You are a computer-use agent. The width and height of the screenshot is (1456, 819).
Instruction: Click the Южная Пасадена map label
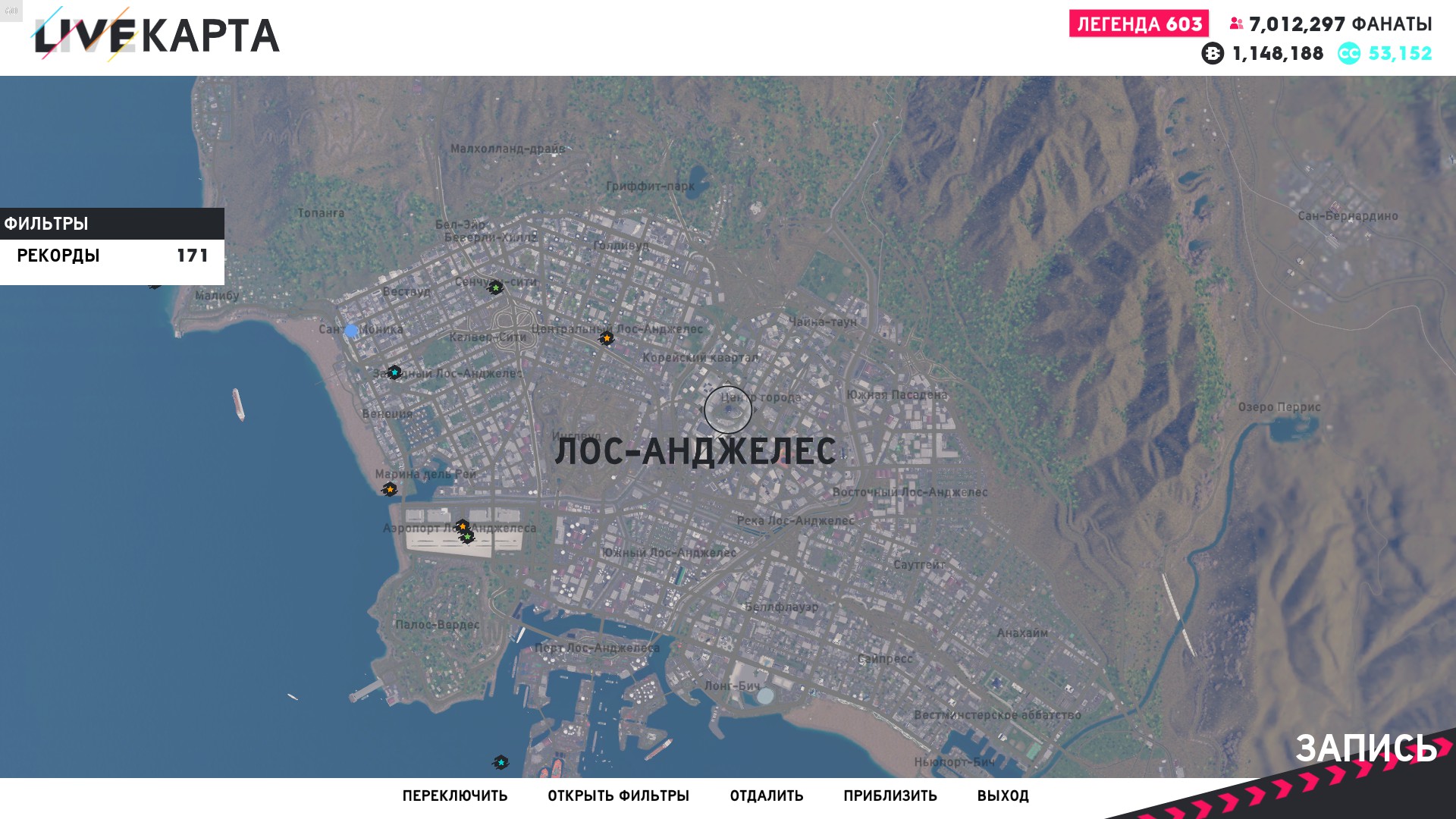(897, 394)
